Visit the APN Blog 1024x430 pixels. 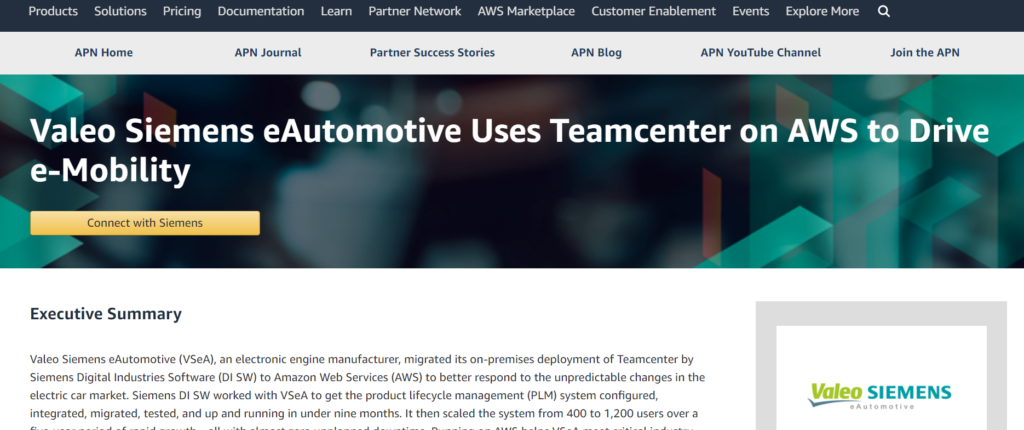[x=596, y=53]
